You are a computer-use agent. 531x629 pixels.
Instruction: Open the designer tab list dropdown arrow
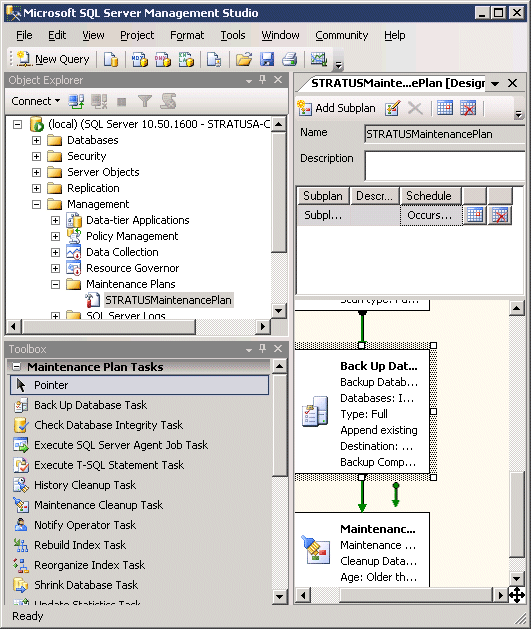(x=495, y=83)
